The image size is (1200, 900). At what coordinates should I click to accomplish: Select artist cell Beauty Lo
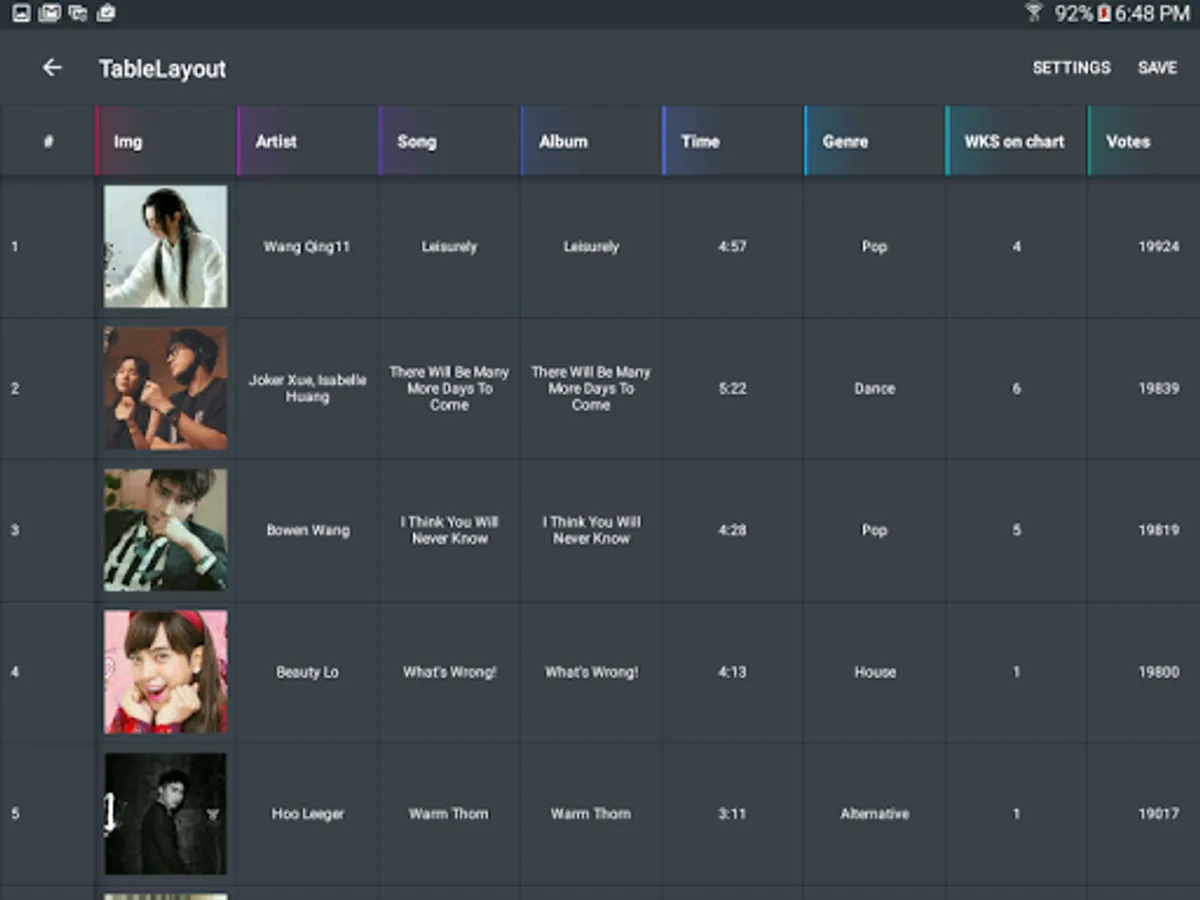point(307,672)
